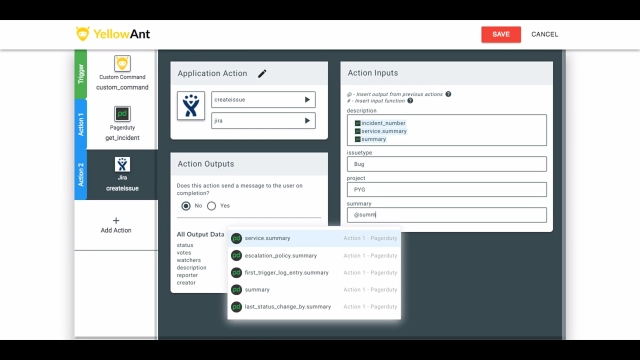Click the Jira application logo

pos(191,106)
